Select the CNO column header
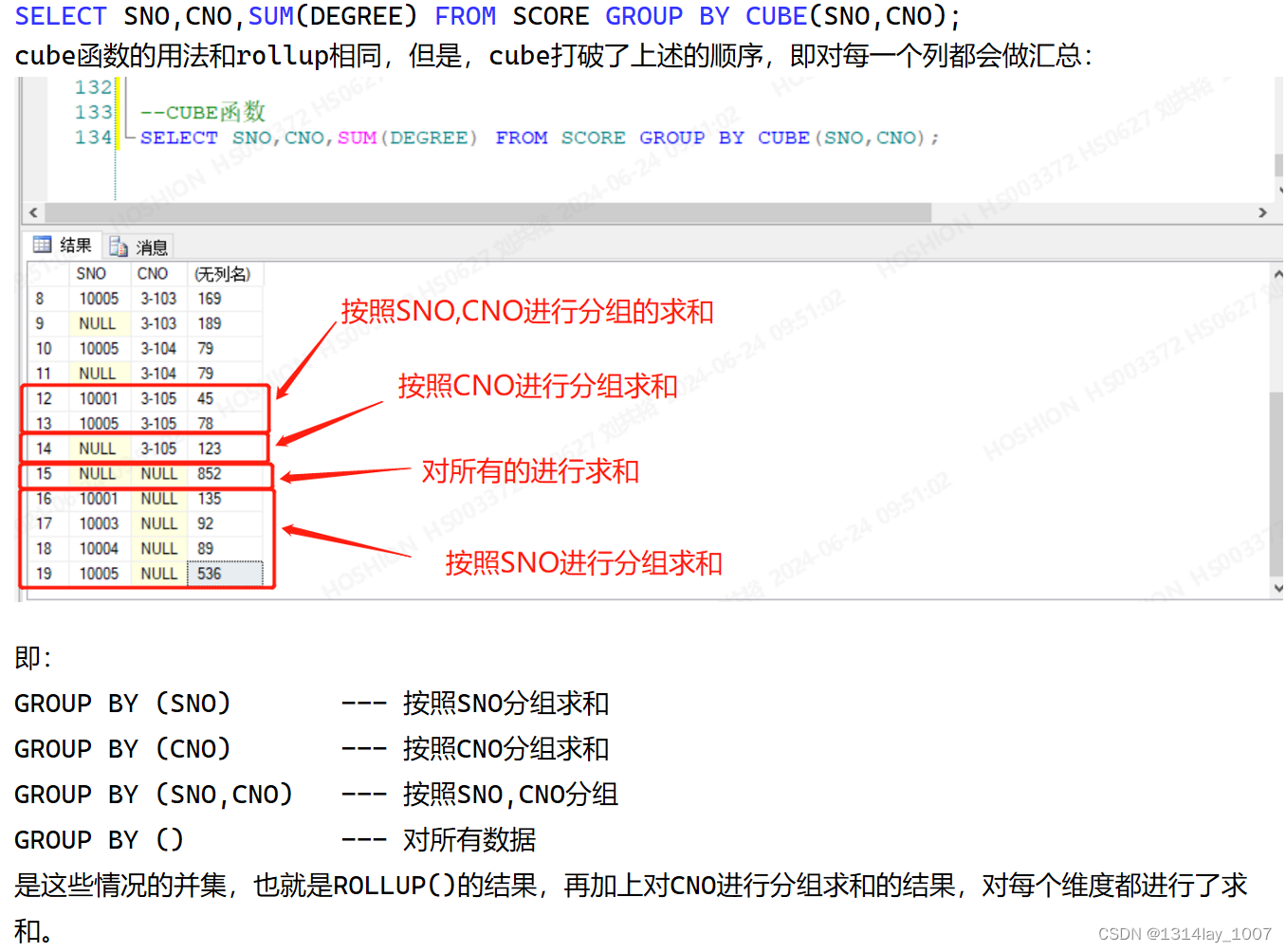Image resolution: width=1286 pixels, height=952 pixels. coord(151,273)
